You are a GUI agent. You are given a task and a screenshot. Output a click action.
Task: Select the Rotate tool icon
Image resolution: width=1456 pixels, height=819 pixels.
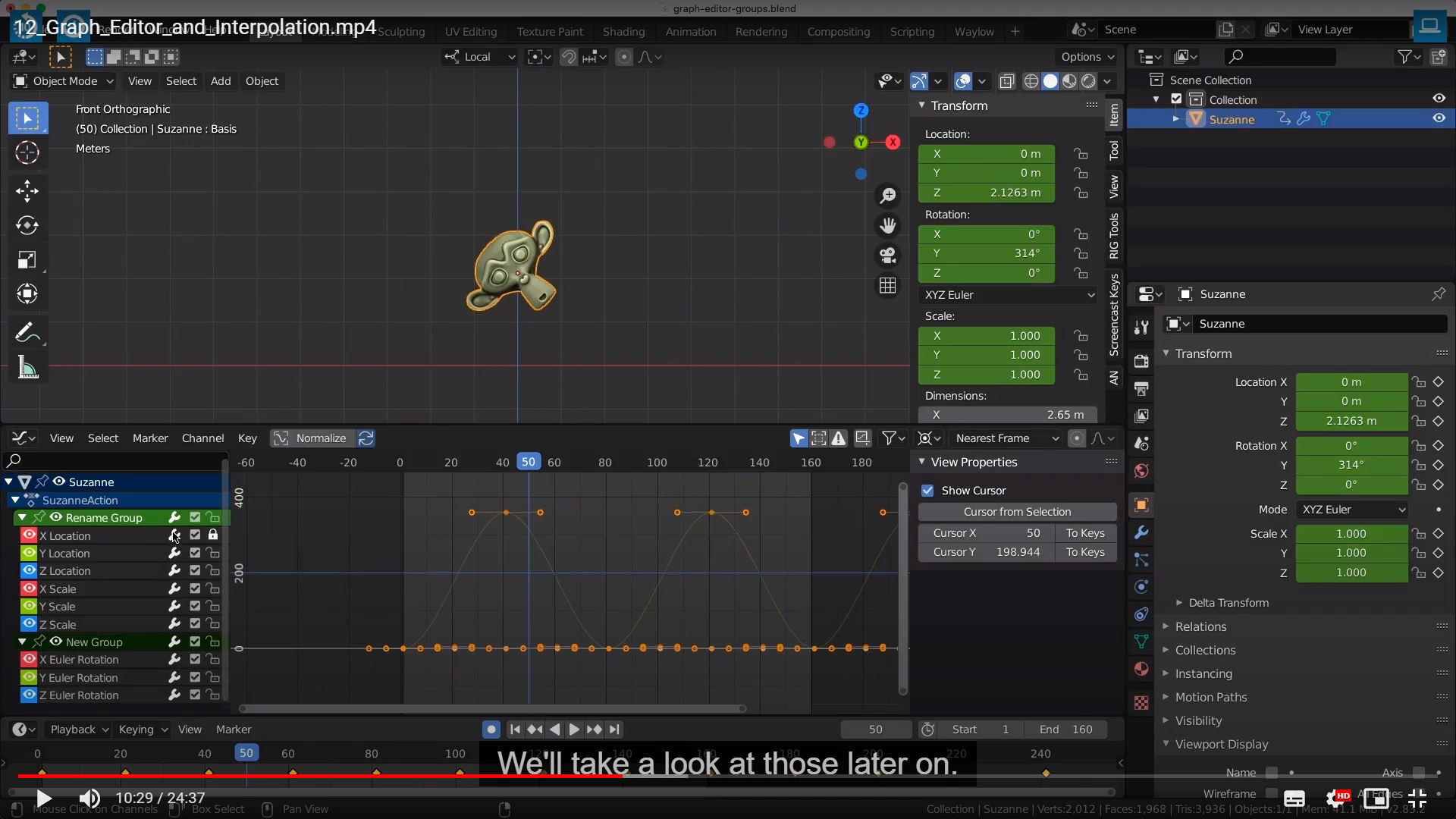click(x=27, y=225)
